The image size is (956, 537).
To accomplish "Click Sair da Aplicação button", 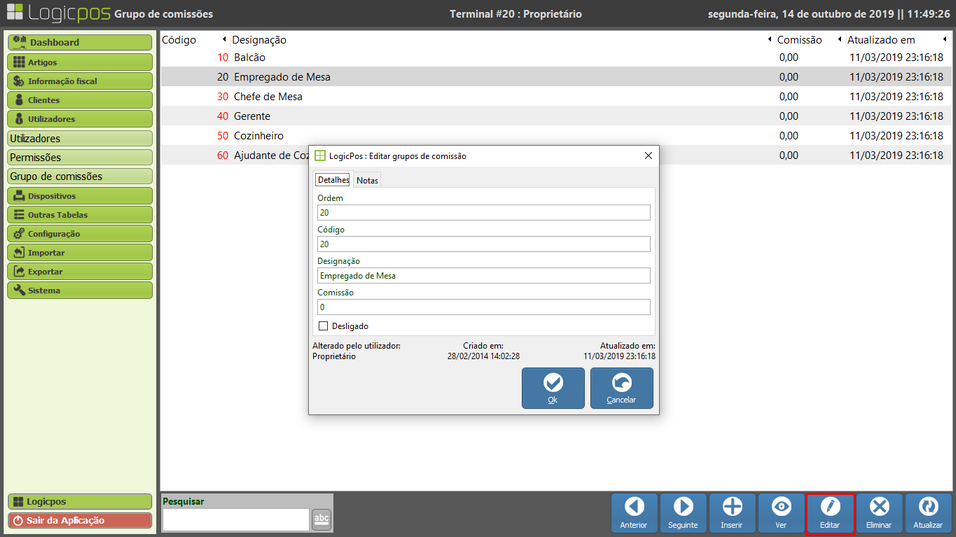I will (x=80, y=521).
